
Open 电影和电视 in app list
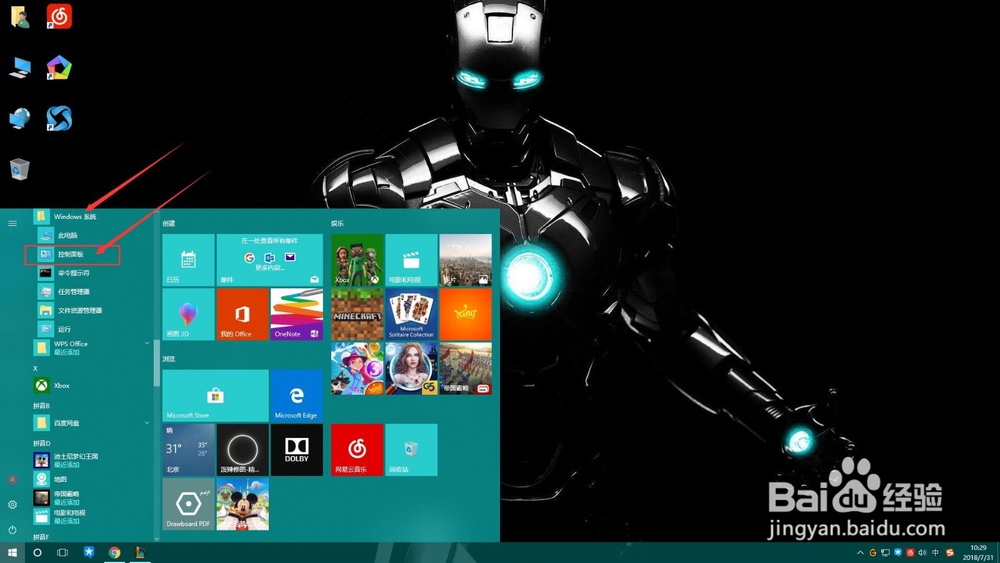click(69, 516)
